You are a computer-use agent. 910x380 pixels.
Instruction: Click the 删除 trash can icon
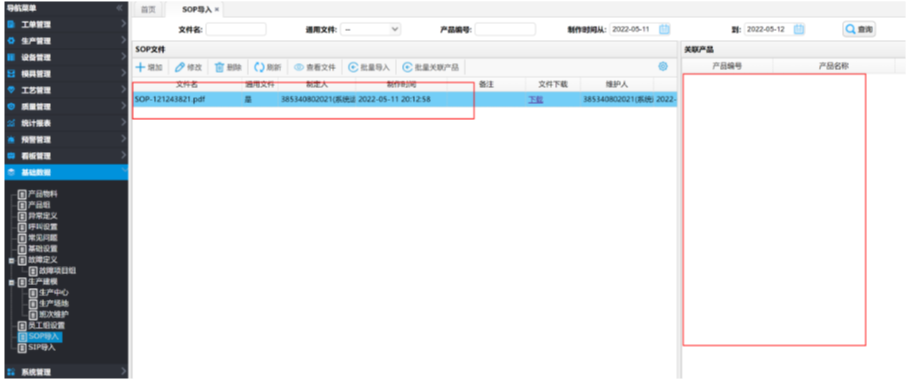coord(219,67)
